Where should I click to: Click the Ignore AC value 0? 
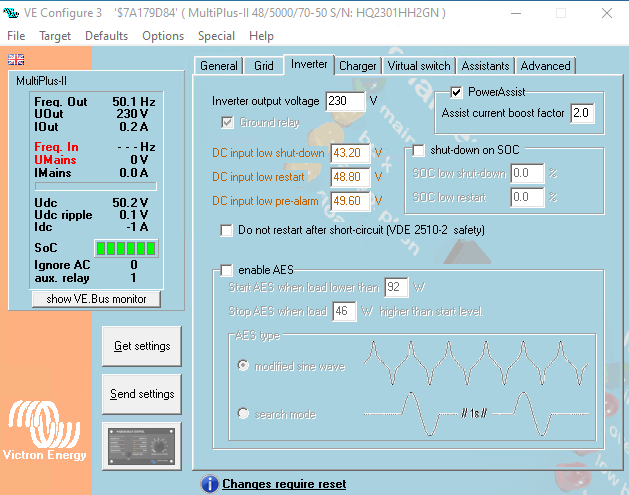pyautogui.click(x=134, y=265)
